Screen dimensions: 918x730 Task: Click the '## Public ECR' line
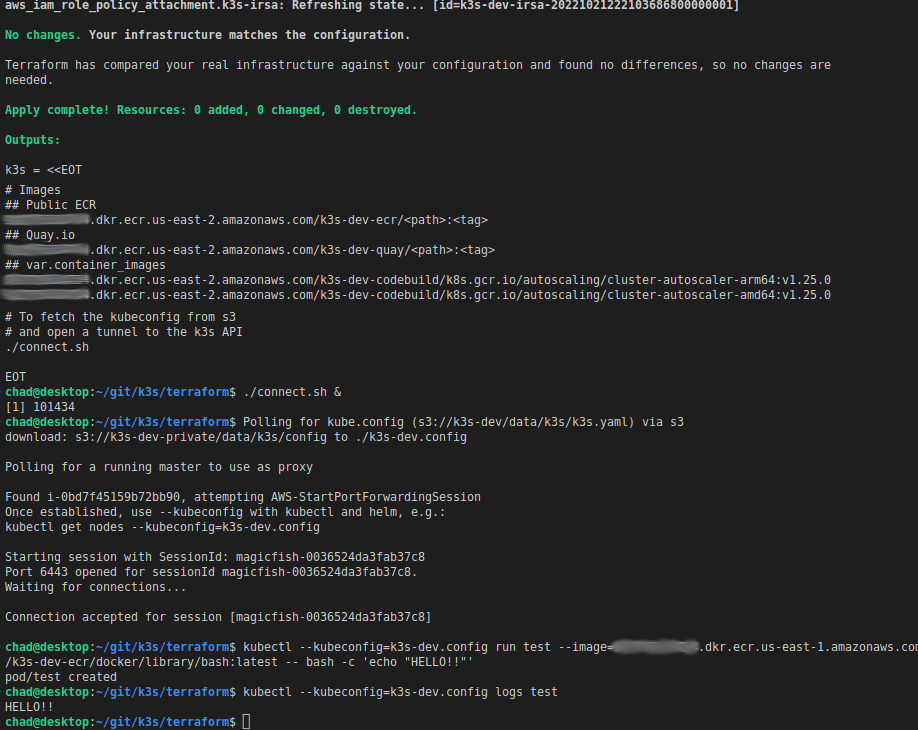[50, 205]
